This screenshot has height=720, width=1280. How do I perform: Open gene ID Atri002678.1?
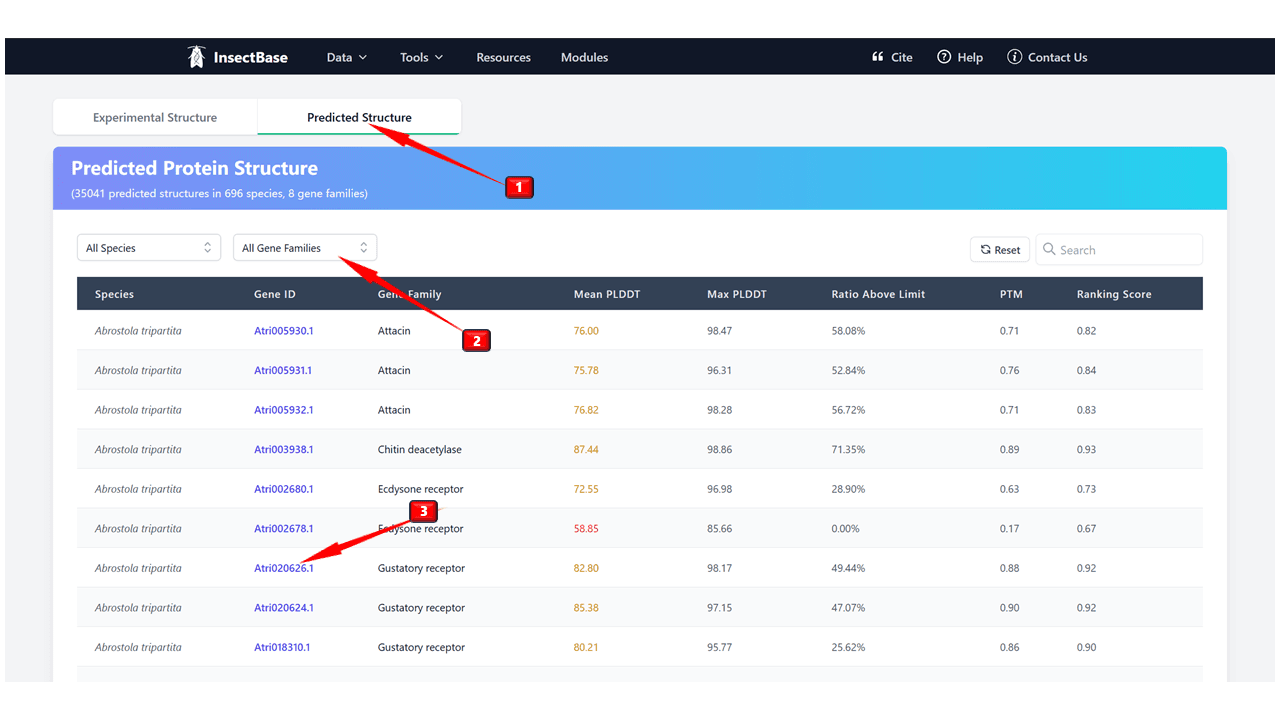[x=283, y=529]
